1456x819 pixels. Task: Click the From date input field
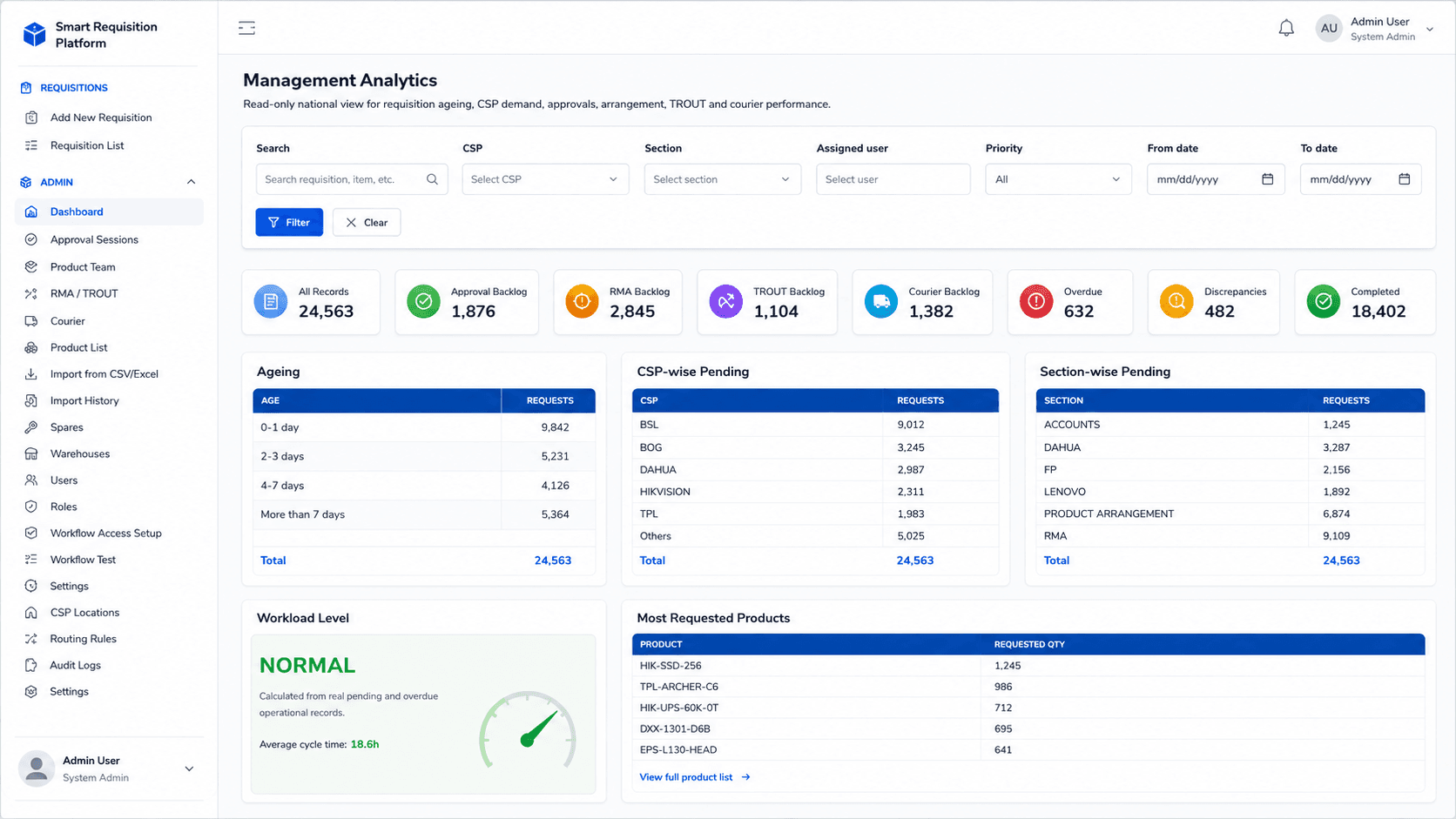(1216, 179)
